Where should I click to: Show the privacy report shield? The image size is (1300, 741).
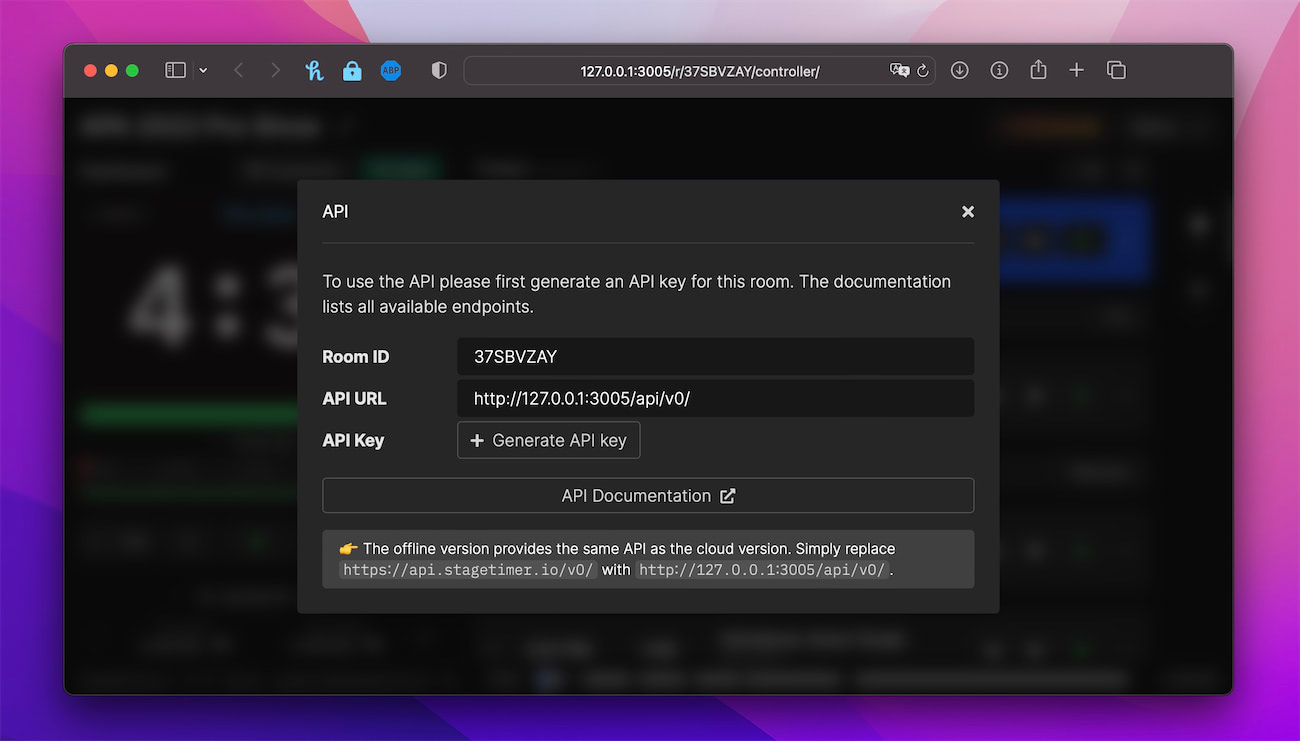click(x=438, y=71)
